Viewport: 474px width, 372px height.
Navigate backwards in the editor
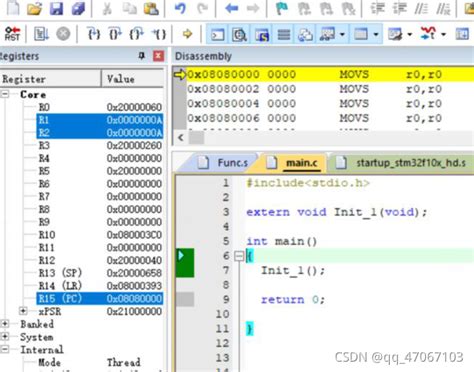231,9
